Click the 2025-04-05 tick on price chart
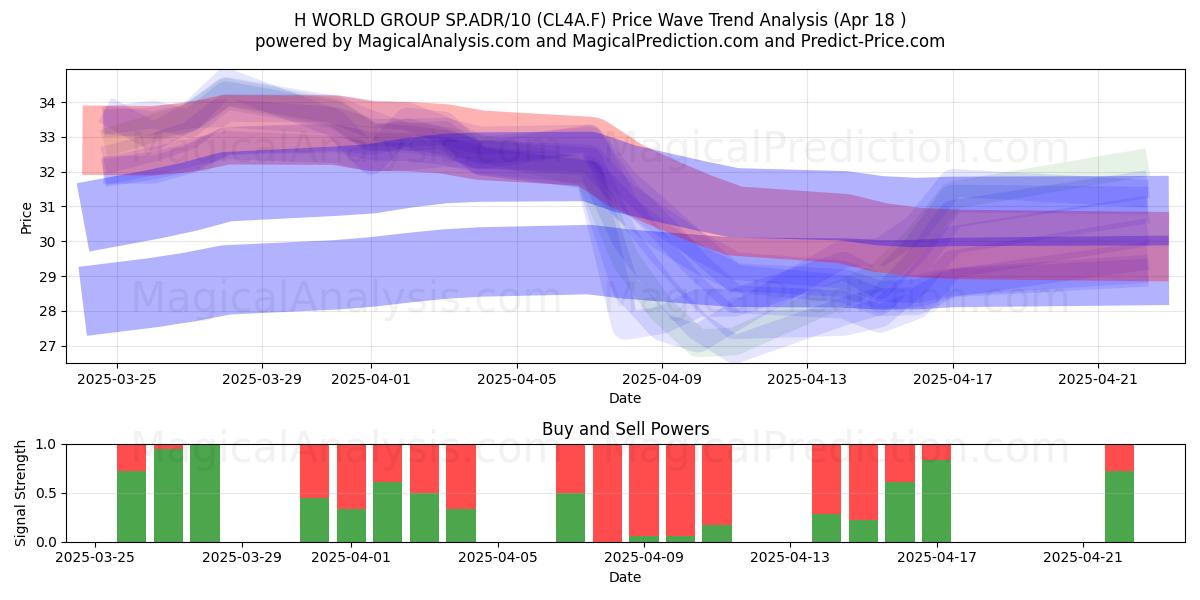This screenshot has height=600, width=1200. click(517, 379)
